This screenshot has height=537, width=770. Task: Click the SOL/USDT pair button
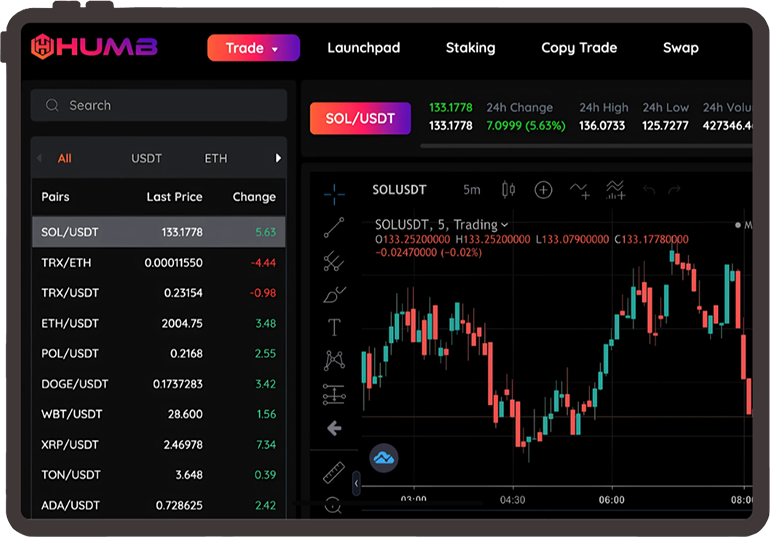point(360,118)
